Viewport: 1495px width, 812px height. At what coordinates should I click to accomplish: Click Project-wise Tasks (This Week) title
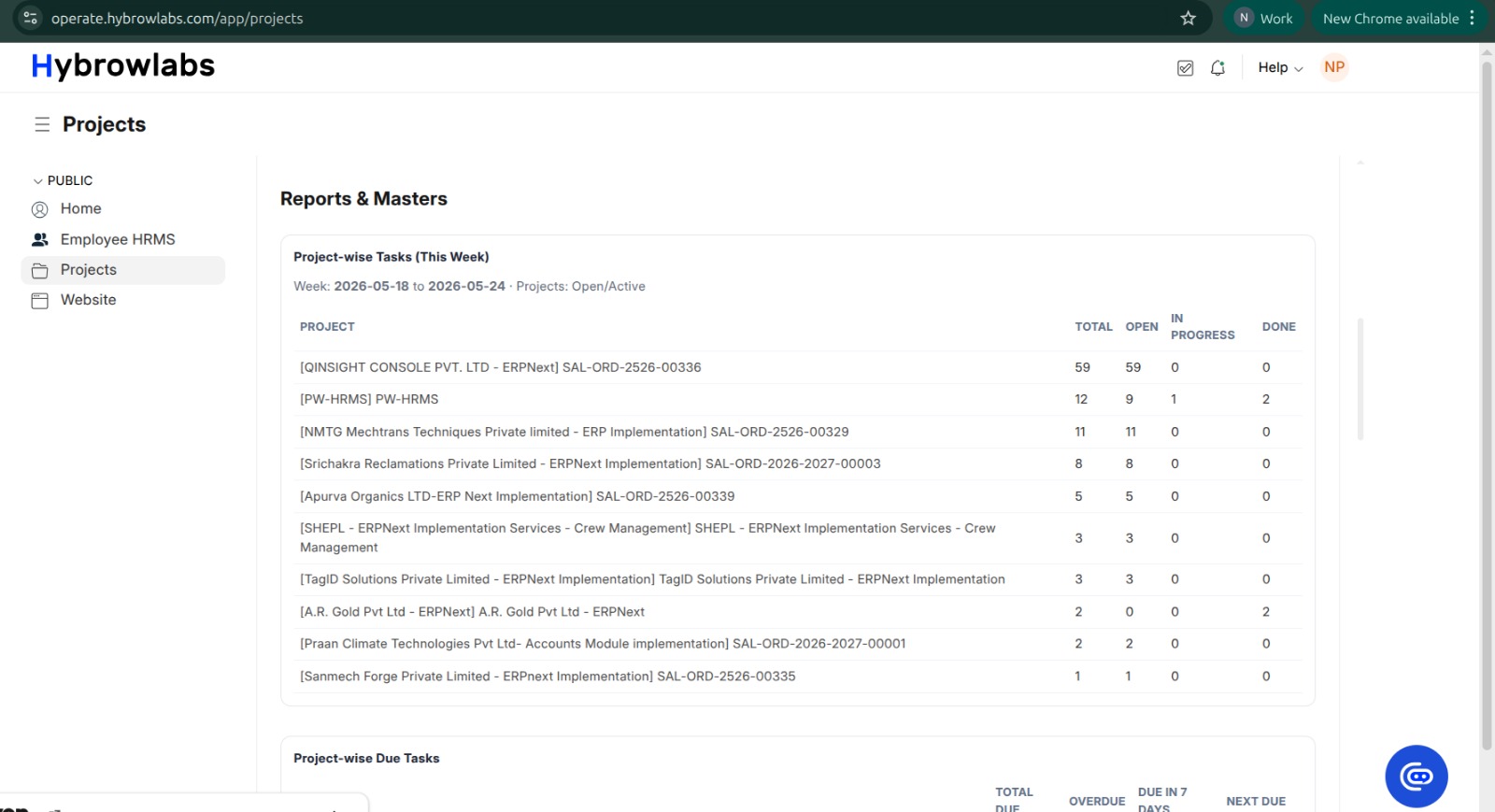(392, 257)
